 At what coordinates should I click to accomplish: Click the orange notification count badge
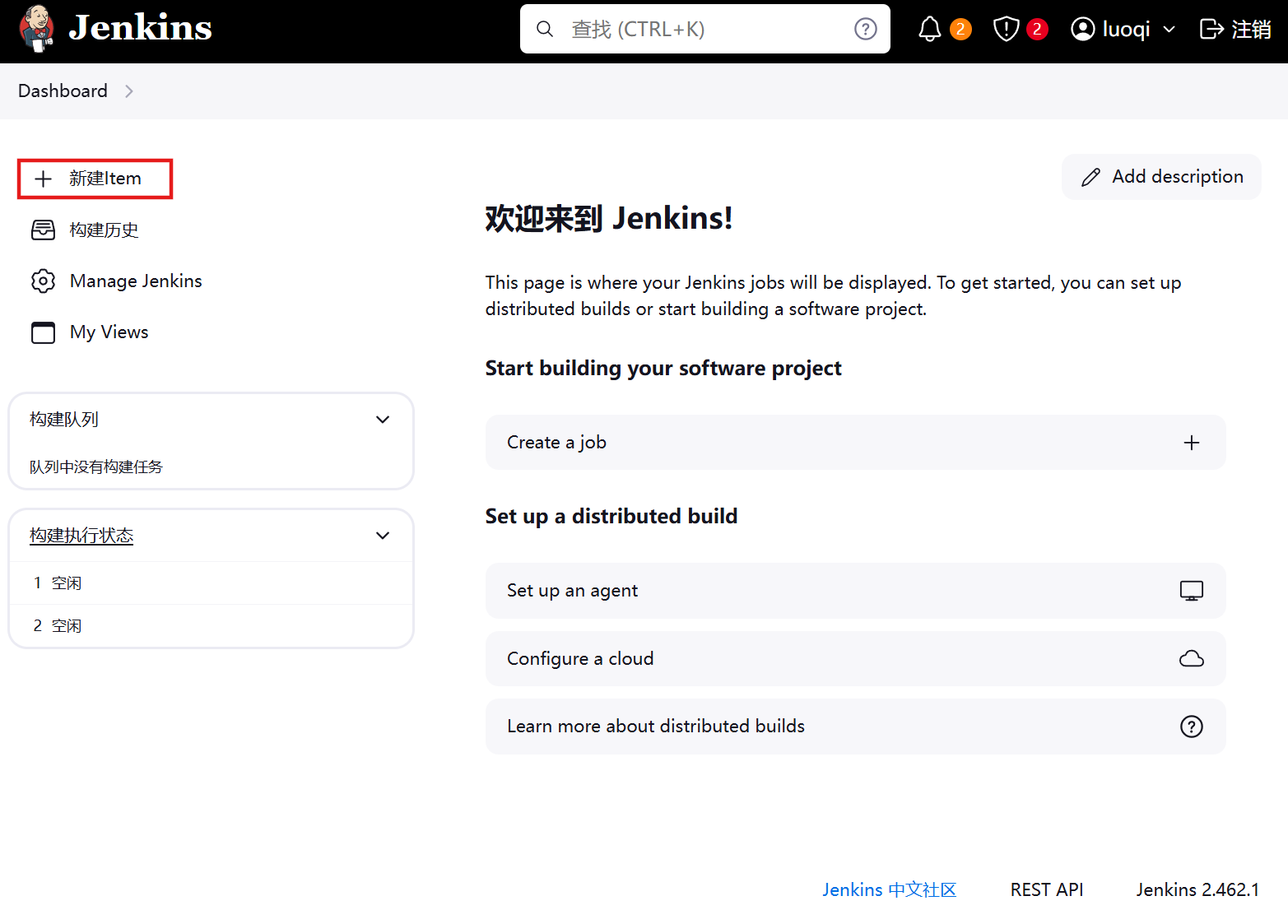click(960, 30)
